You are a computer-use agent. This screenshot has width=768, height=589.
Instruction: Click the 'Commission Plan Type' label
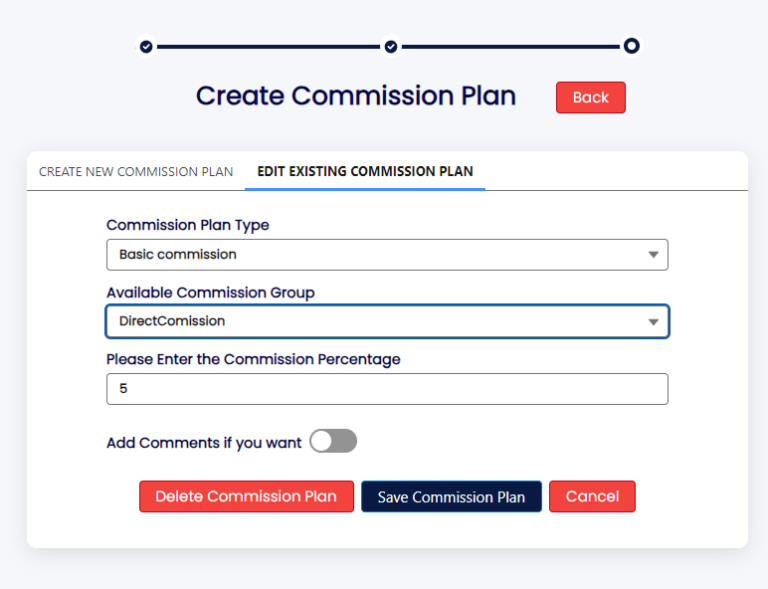click(x=188, y=225)
